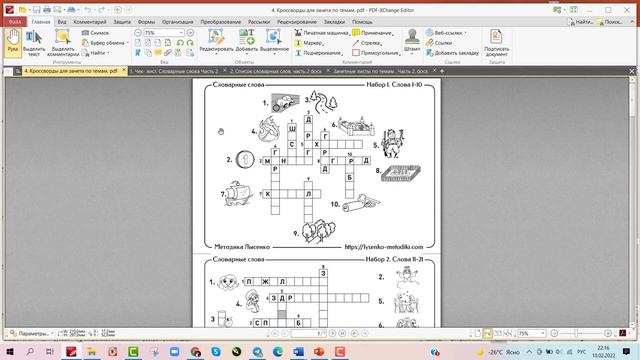
Task: Click Add Bookmark (Добавить закладку)
Action: (x=452, y=53)
